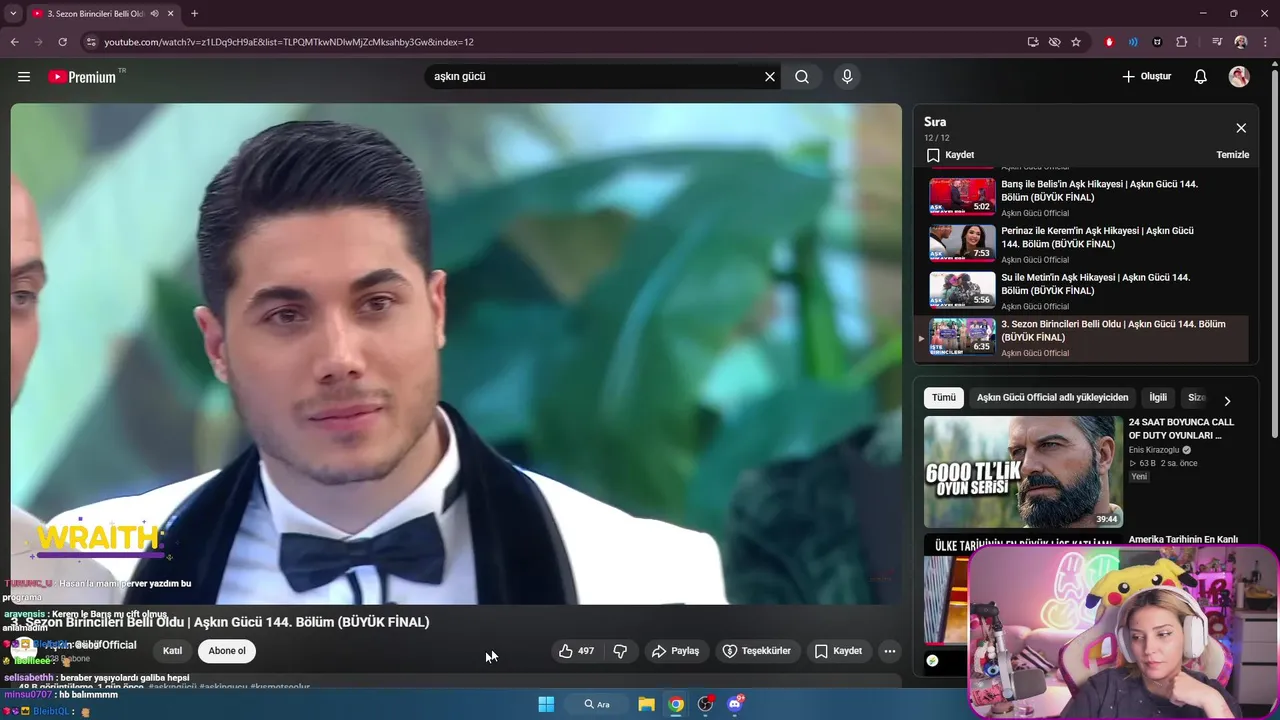Select the İlgili filter chip

click(1158, 398)
